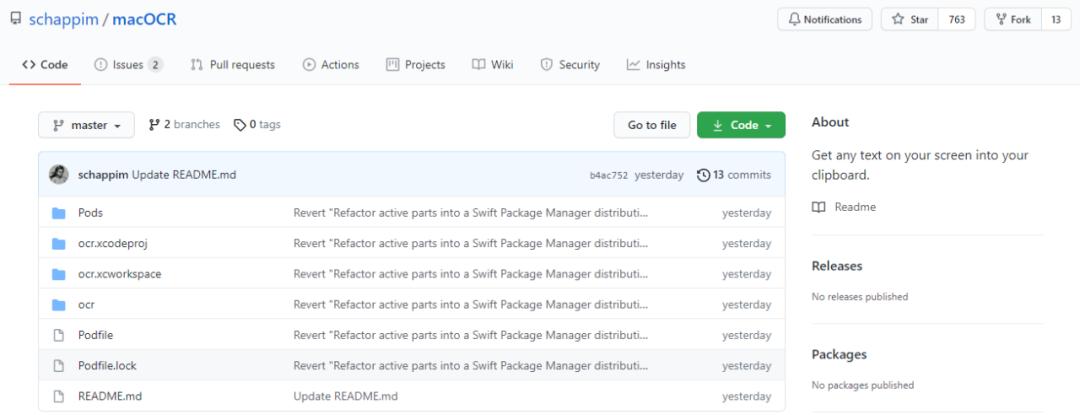Click the README.md file icon

(x=59, y=396)
